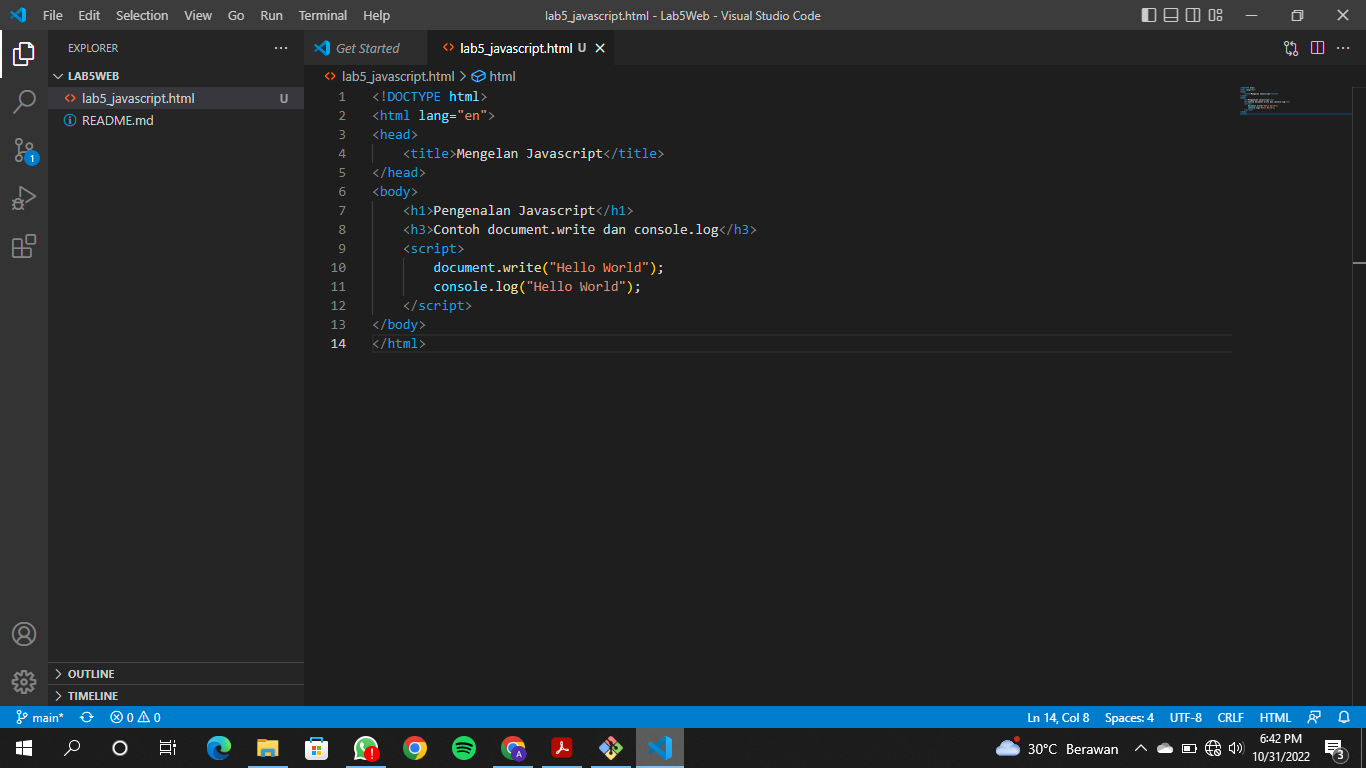1366x768 pixels.
Task: Click the weather widget 30°C Berawan
Action: (x=1057, y=748)
